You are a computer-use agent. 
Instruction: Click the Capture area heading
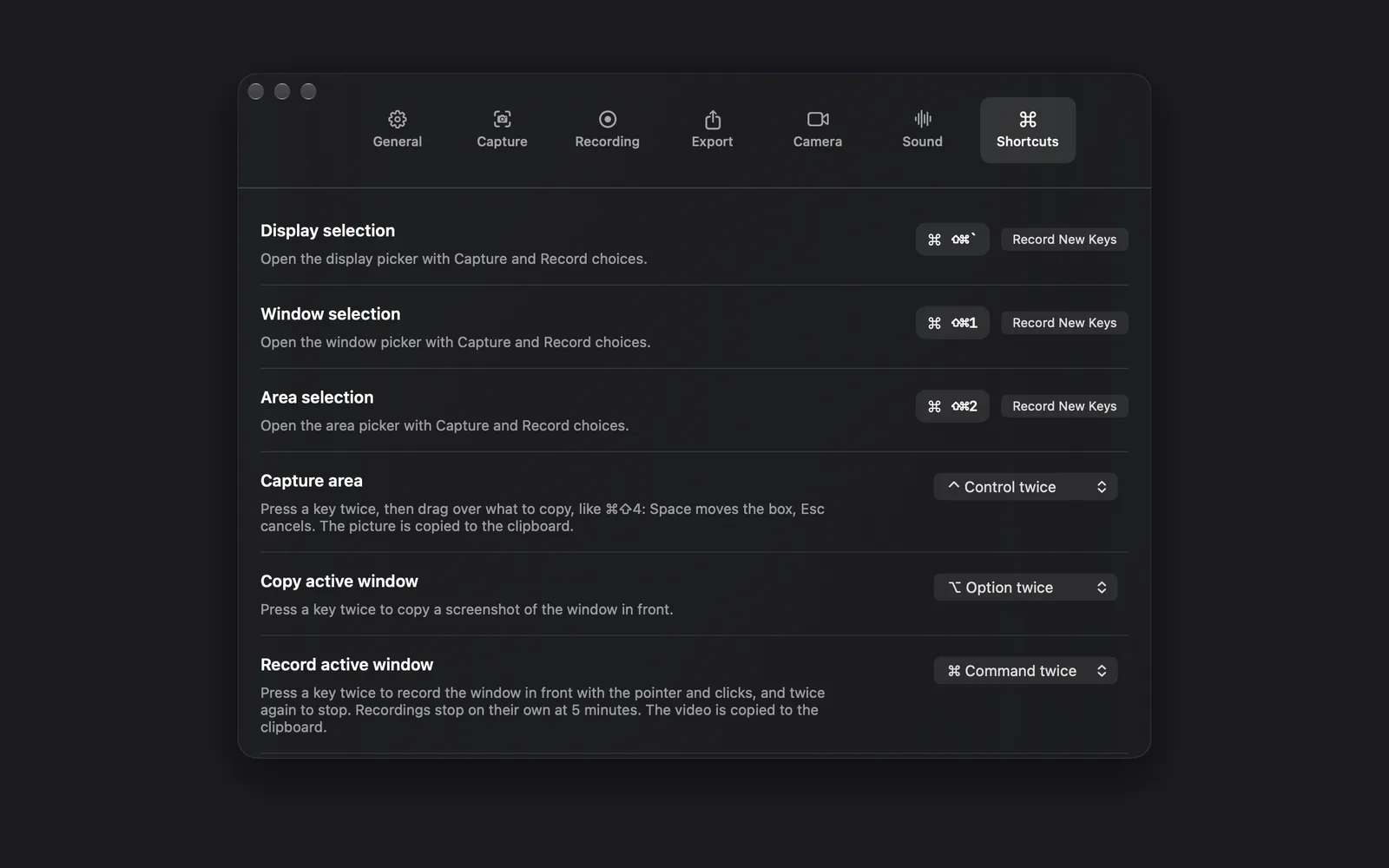[x=312, y=481]
